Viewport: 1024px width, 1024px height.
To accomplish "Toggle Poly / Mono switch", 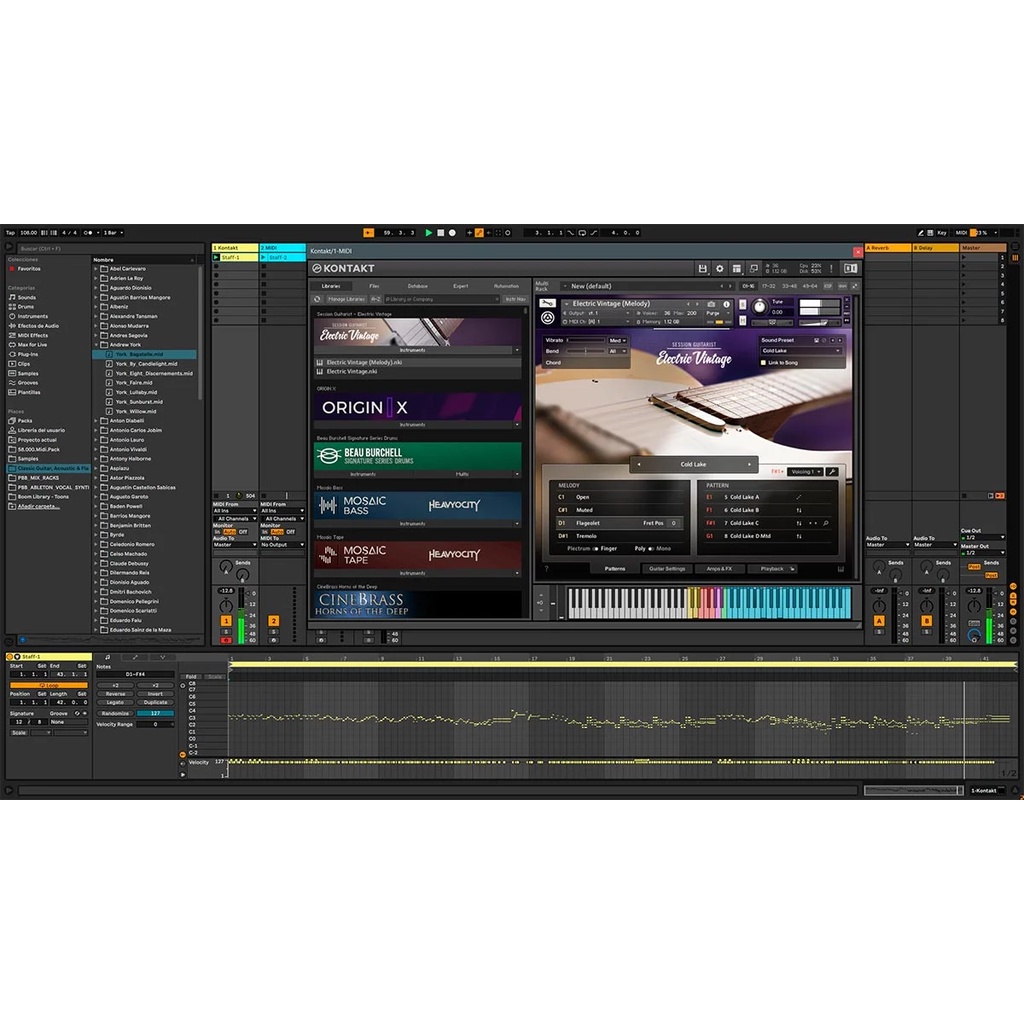I will [x=650, y=549].
